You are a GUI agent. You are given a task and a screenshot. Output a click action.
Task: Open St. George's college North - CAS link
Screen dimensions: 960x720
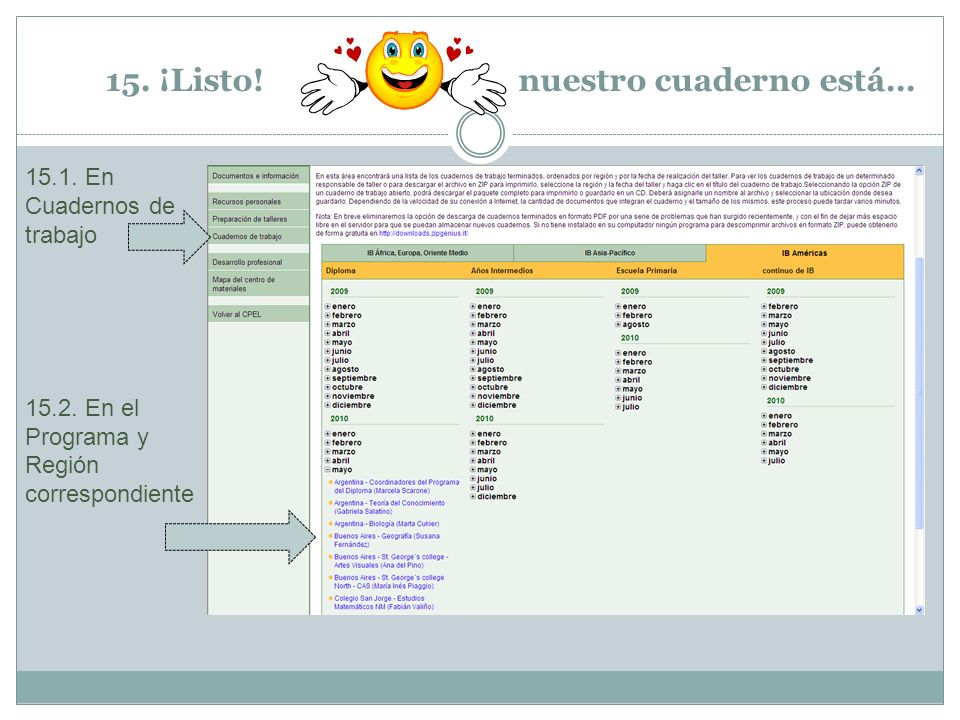[x=389, y=582]
